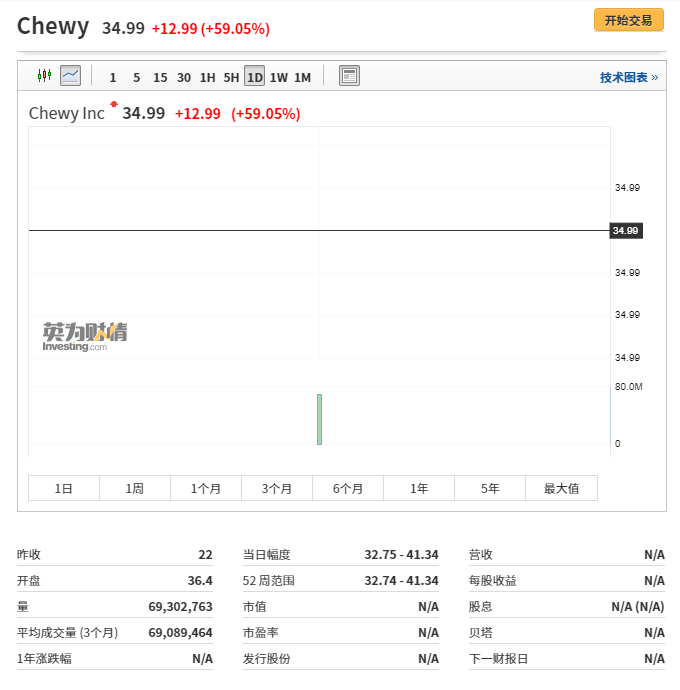This screenshot has width=680, height=690.
Task: Show the 5年 time range
Action: [490, 488]
